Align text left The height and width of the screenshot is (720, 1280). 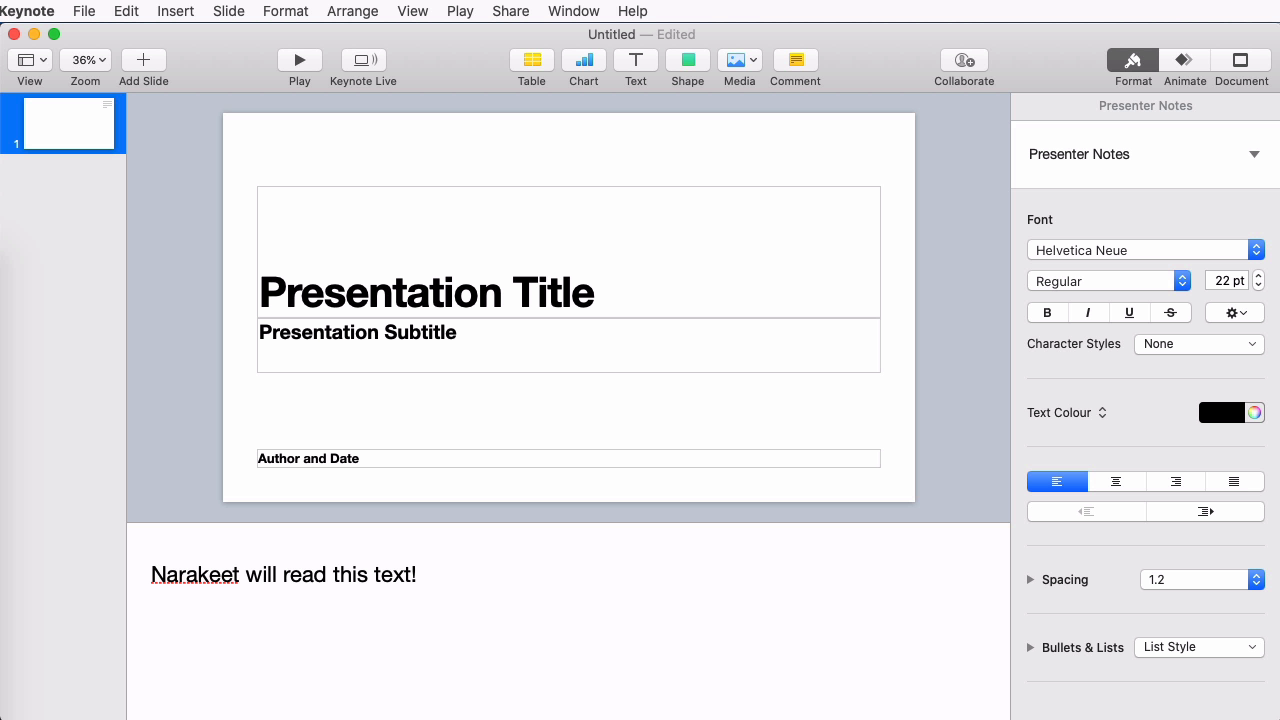(x=1057, y=482)
